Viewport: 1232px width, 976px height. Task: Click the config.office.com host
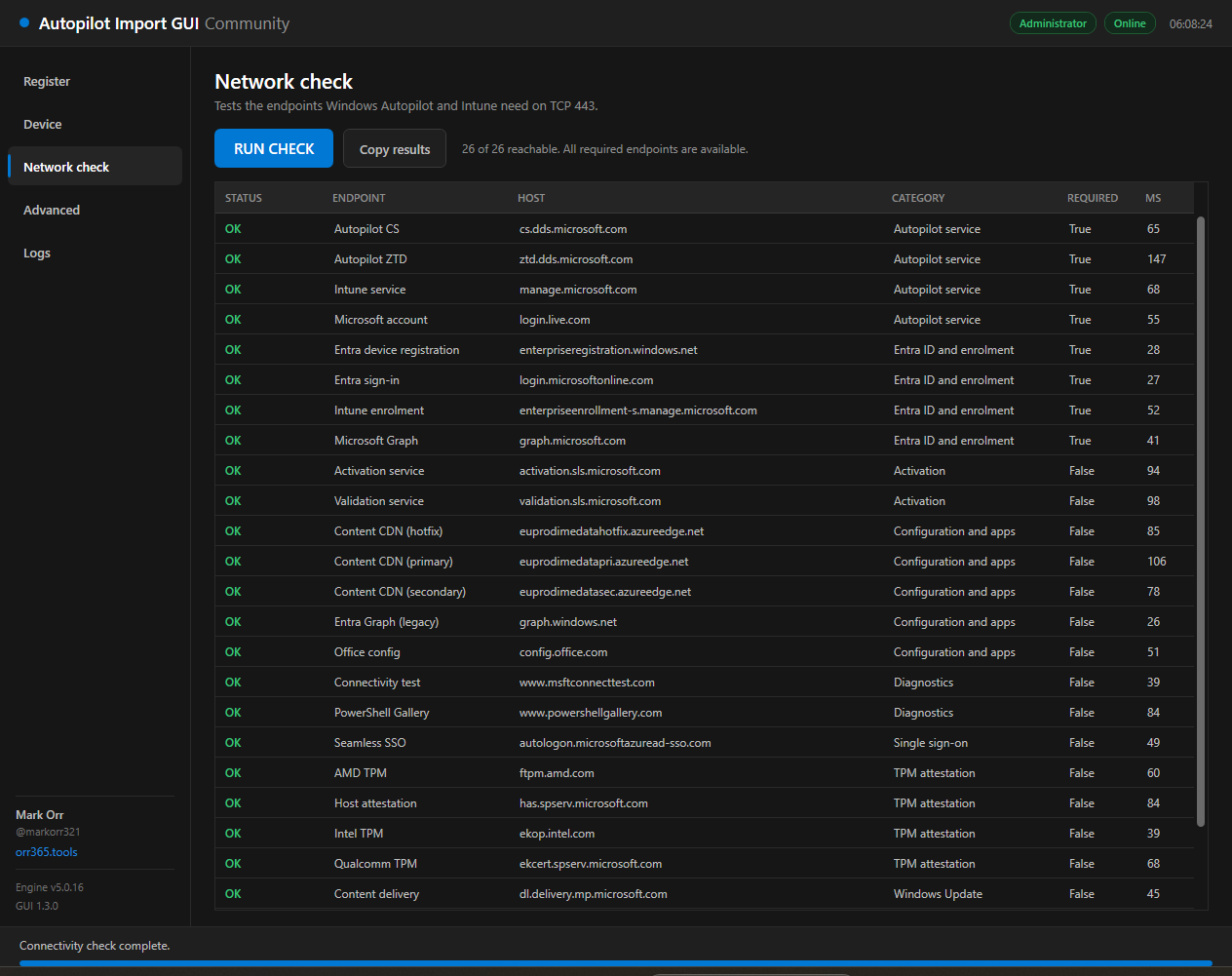(x=563, y=652)
